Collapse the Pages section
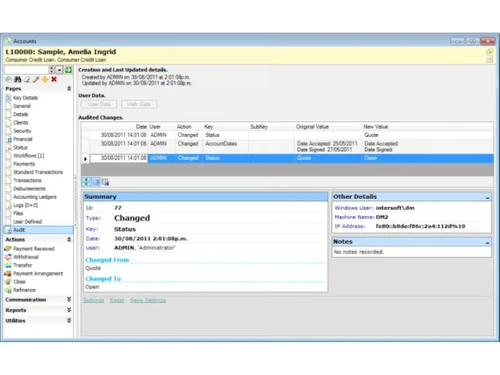500x375 pixels. (69, 89)
